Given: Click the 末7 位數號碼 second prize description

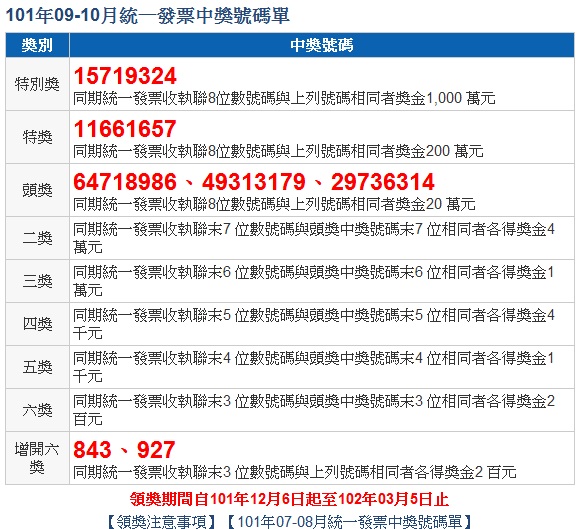Looking at the screenshot, I should [314, 238].
